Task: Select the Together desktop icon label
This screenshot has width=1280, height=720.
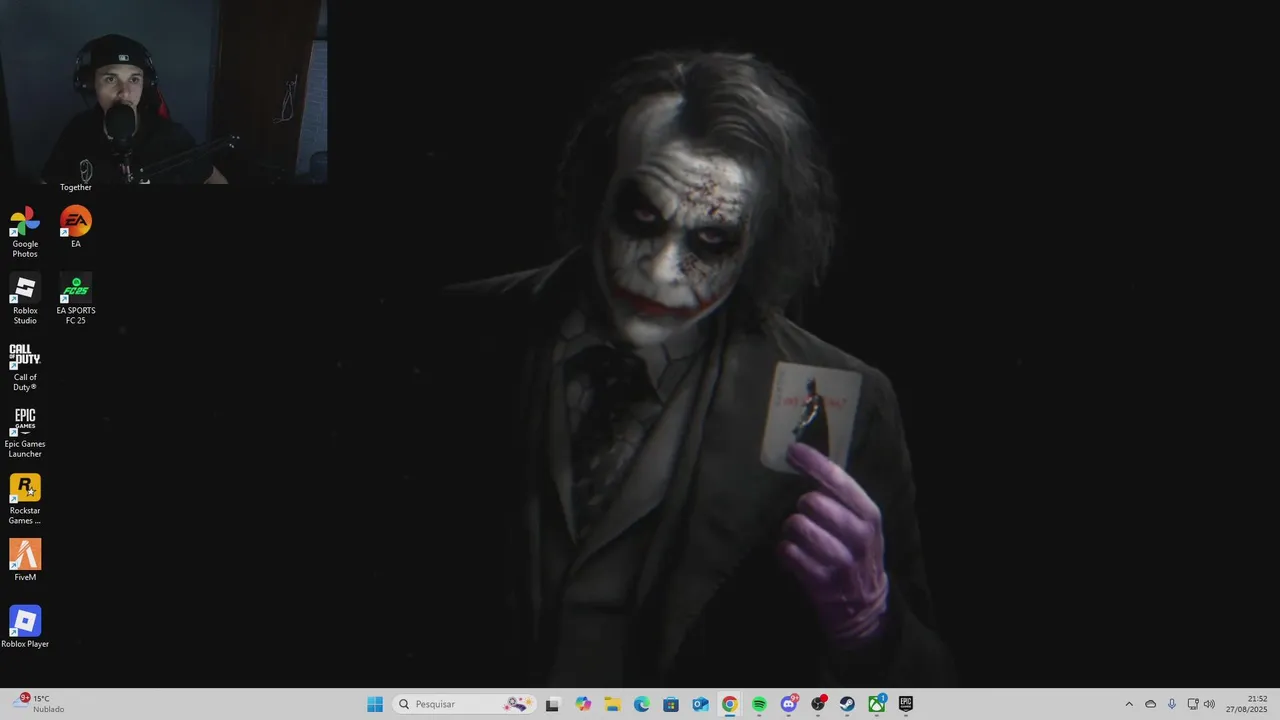Action: pyautogui.click(x=75, y=187)
